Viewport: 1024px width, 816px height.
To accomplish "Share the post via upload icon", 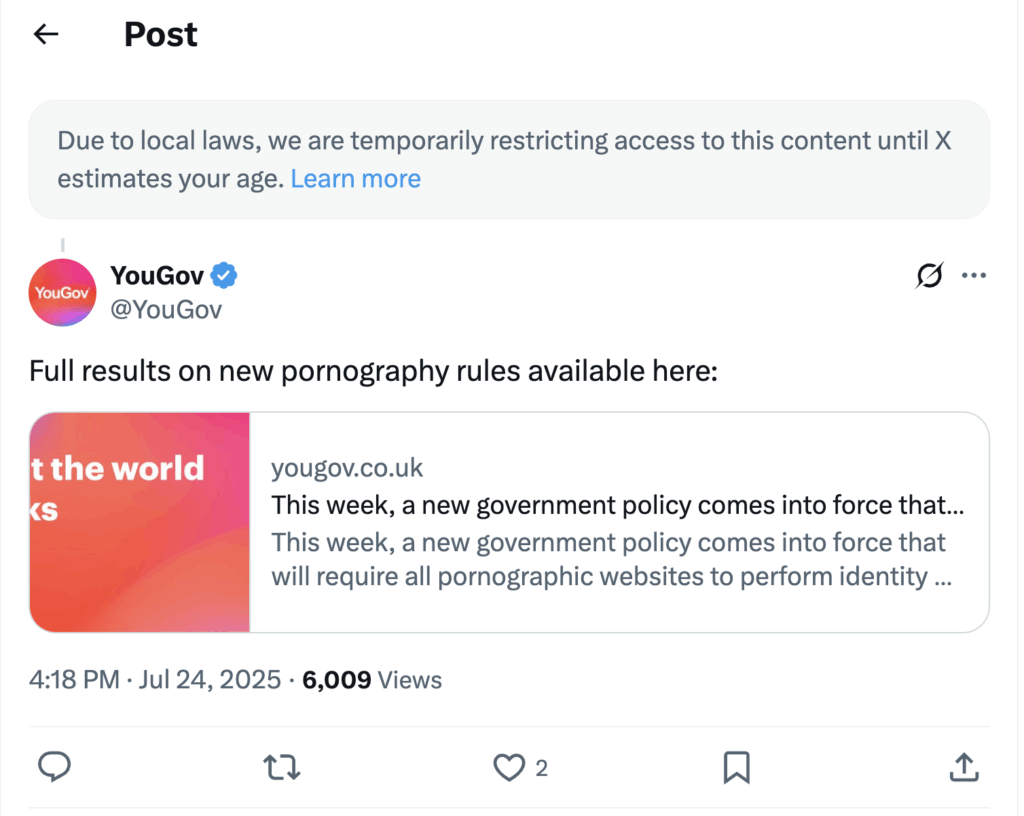I will [x=962, y=767].
